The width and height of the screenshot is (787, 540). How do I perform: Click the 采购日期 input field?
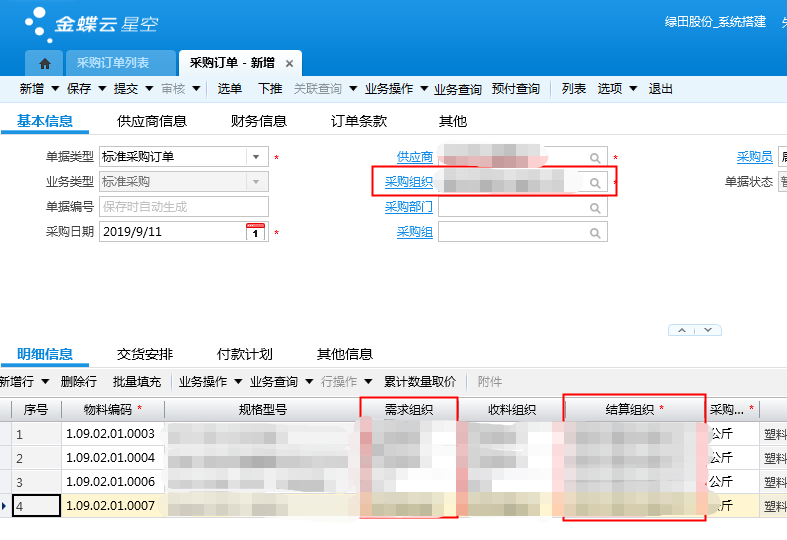[170, 232]
